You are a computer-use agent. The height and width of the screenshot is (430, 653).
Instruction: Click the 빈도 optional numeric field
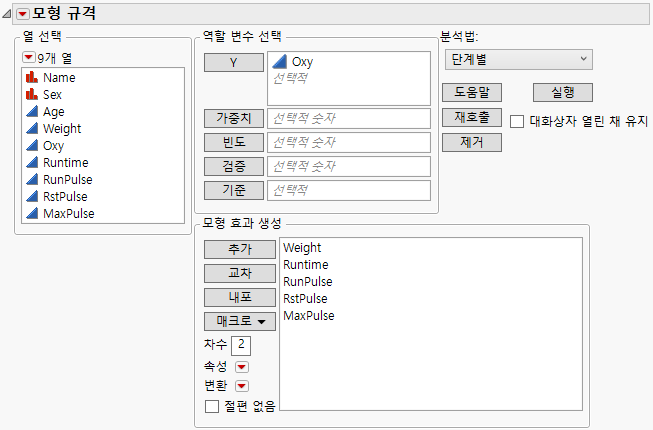pos(349,142)
